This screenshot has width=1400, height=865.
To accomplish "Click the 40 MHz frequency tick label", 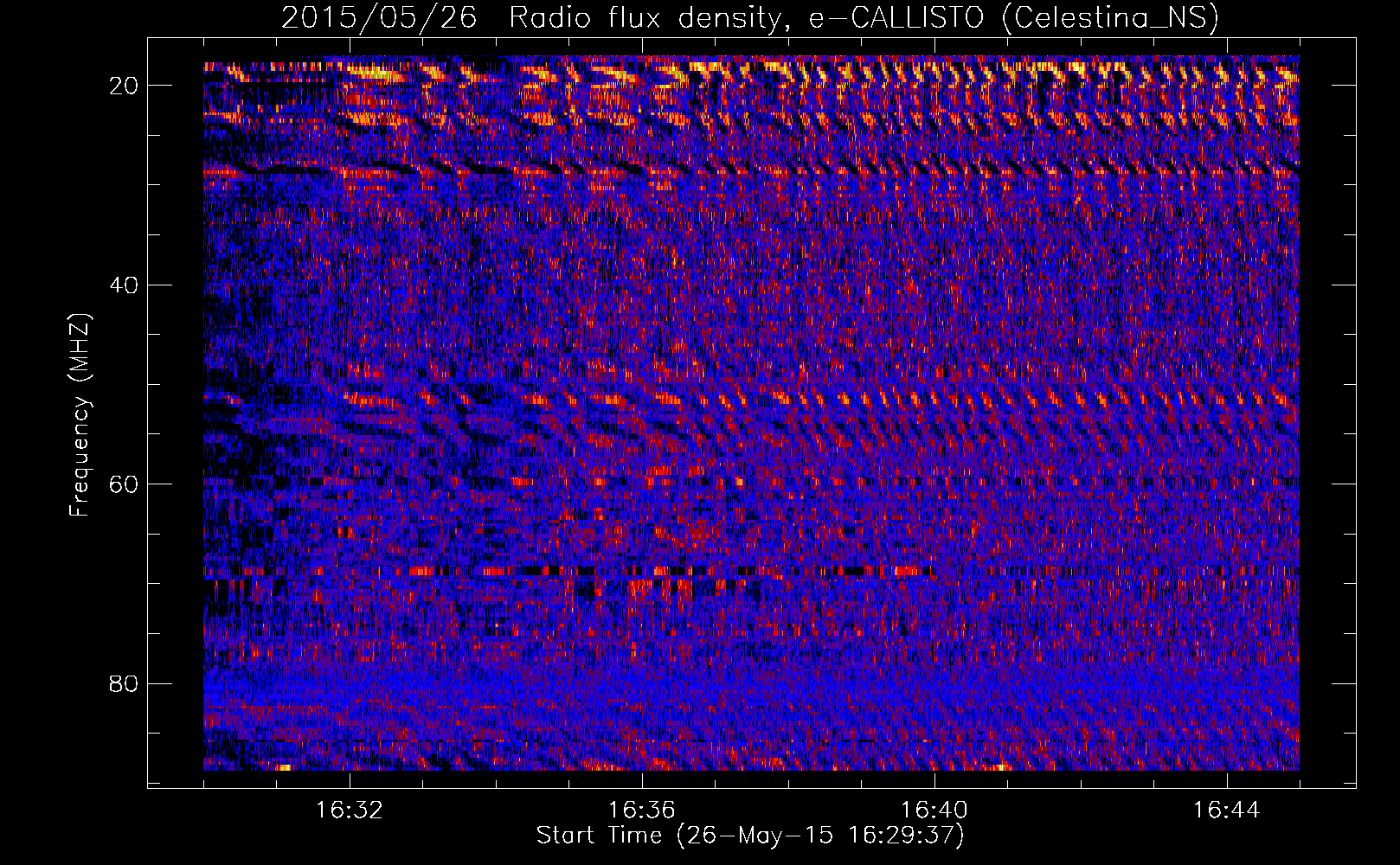I will [x=124, y=285].
